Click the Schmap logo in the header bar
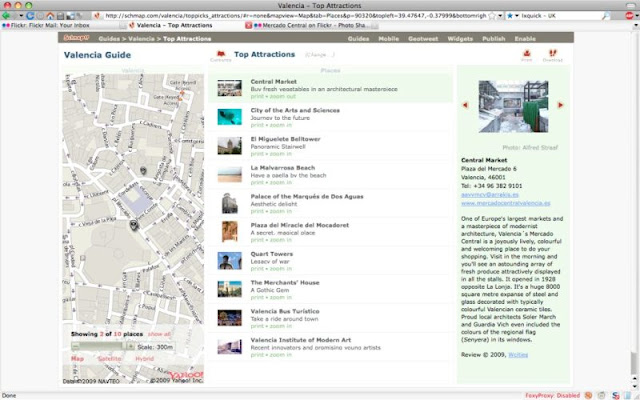The width and height of the screenshot is (640, 400). [x=76, y=38]
